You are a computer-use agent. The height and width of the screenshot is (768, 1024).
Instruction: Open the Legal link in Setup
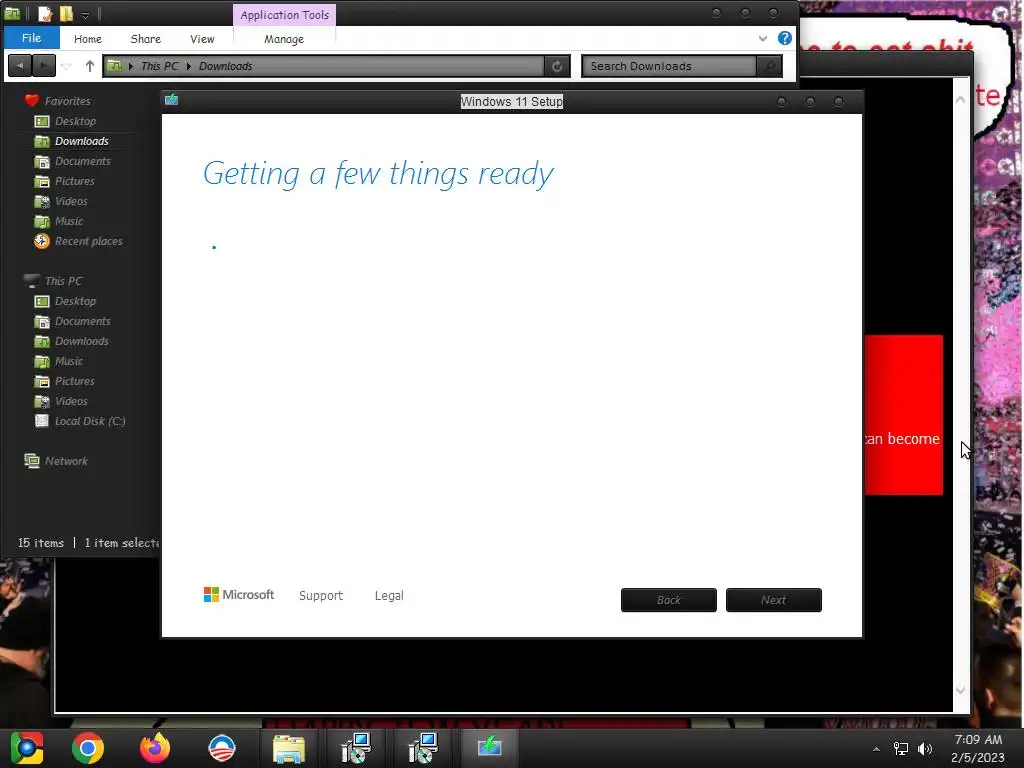pos(389,596)
